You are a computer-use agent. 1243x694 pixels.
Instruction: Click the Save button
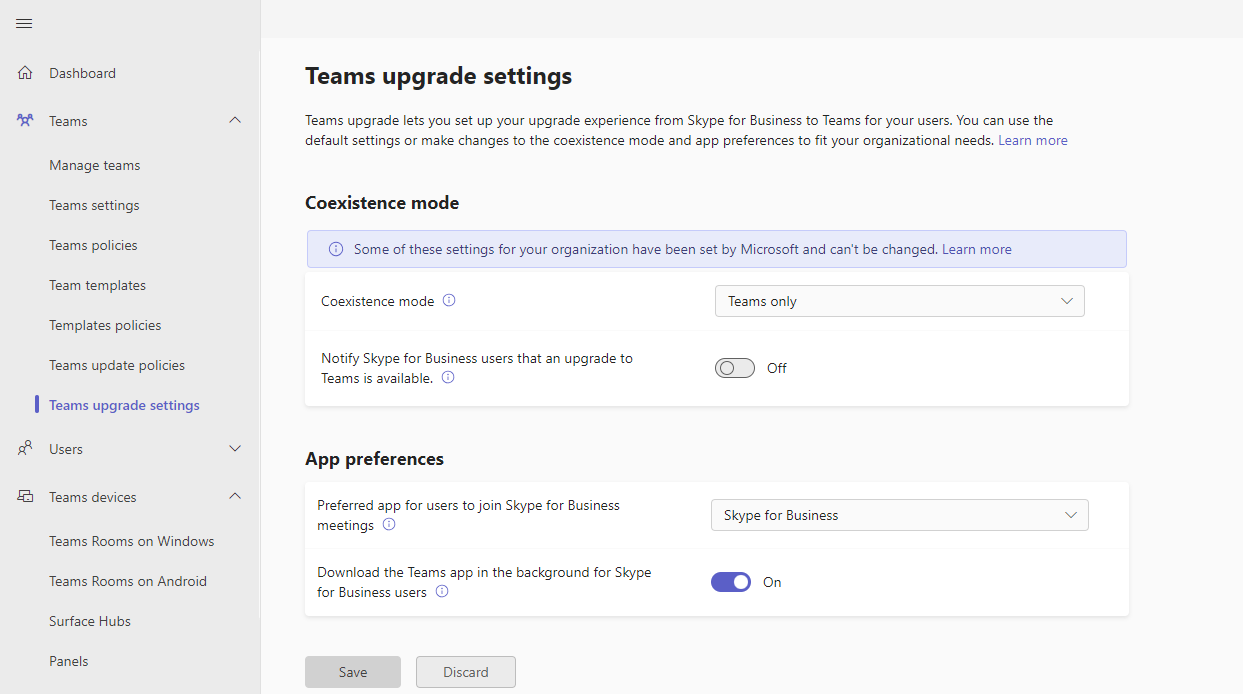(x=353, y=672)
